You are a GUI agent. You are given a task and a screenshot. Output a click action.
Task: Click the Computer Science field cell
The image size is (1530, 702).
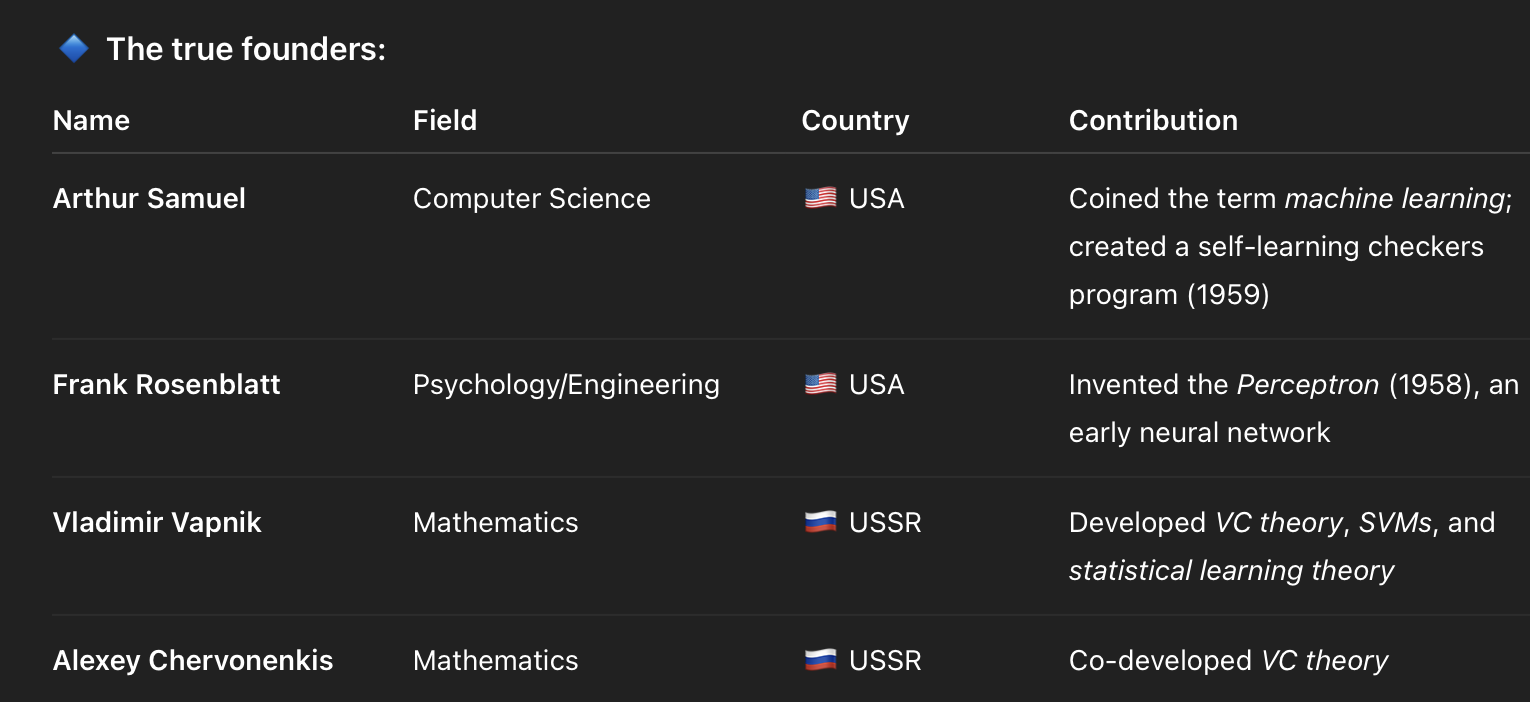(532, 198)
